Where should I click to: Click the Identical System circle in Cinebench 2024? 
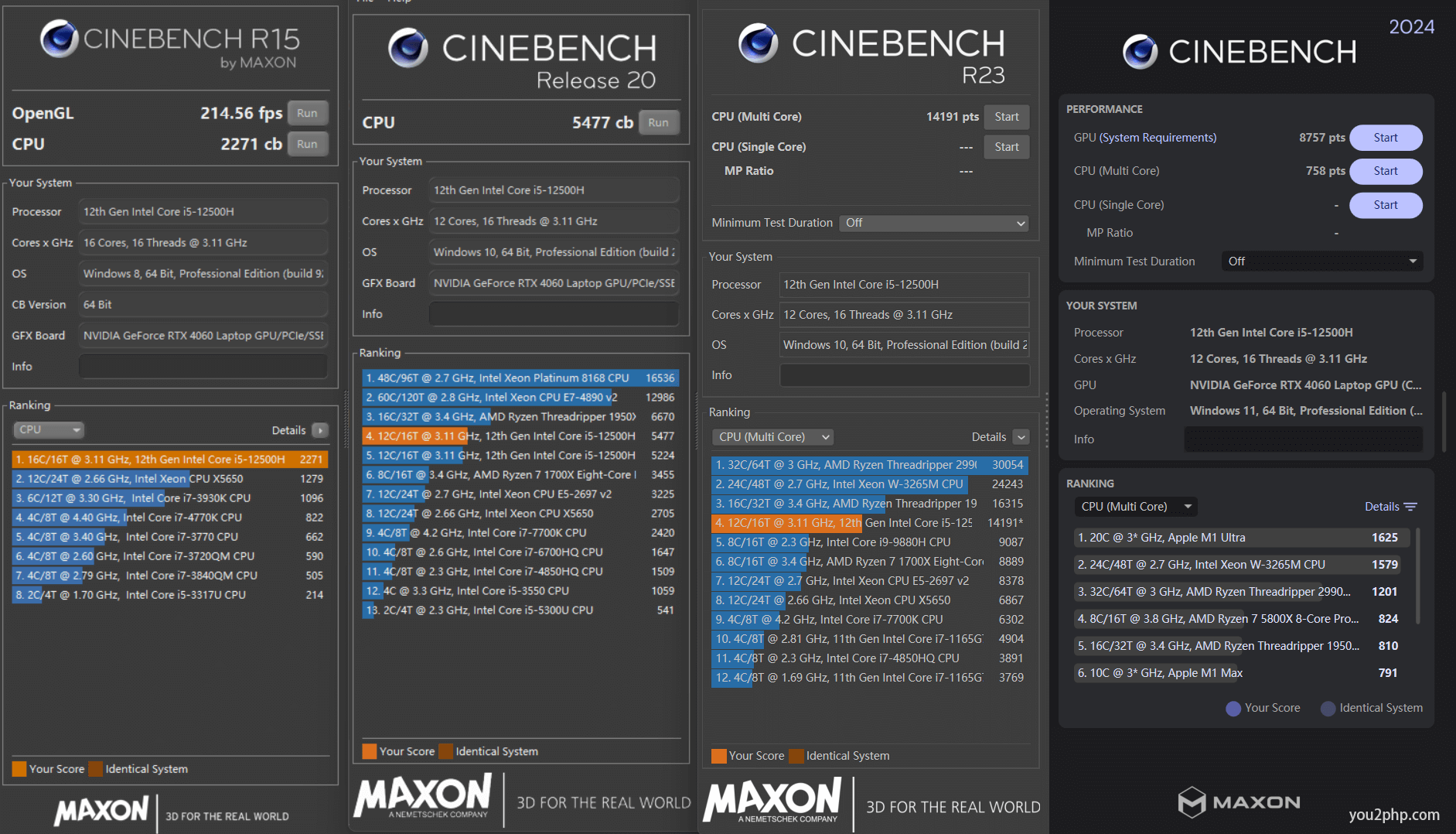point(1328,708)
